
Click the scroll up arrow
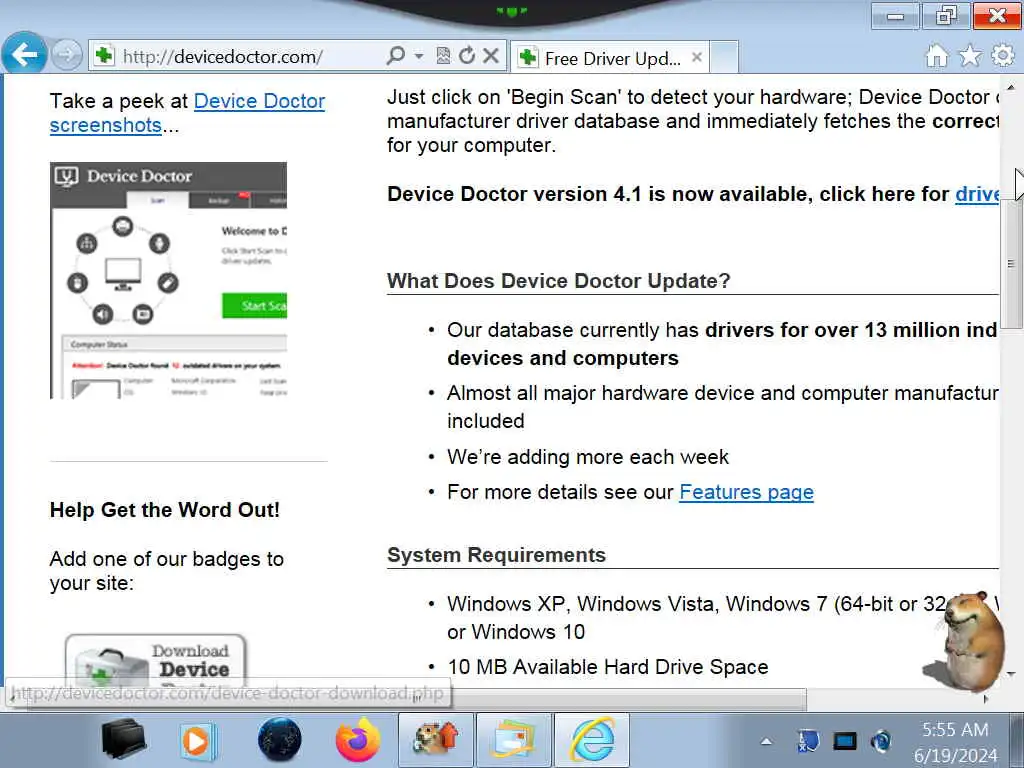tap(1011, 87)
